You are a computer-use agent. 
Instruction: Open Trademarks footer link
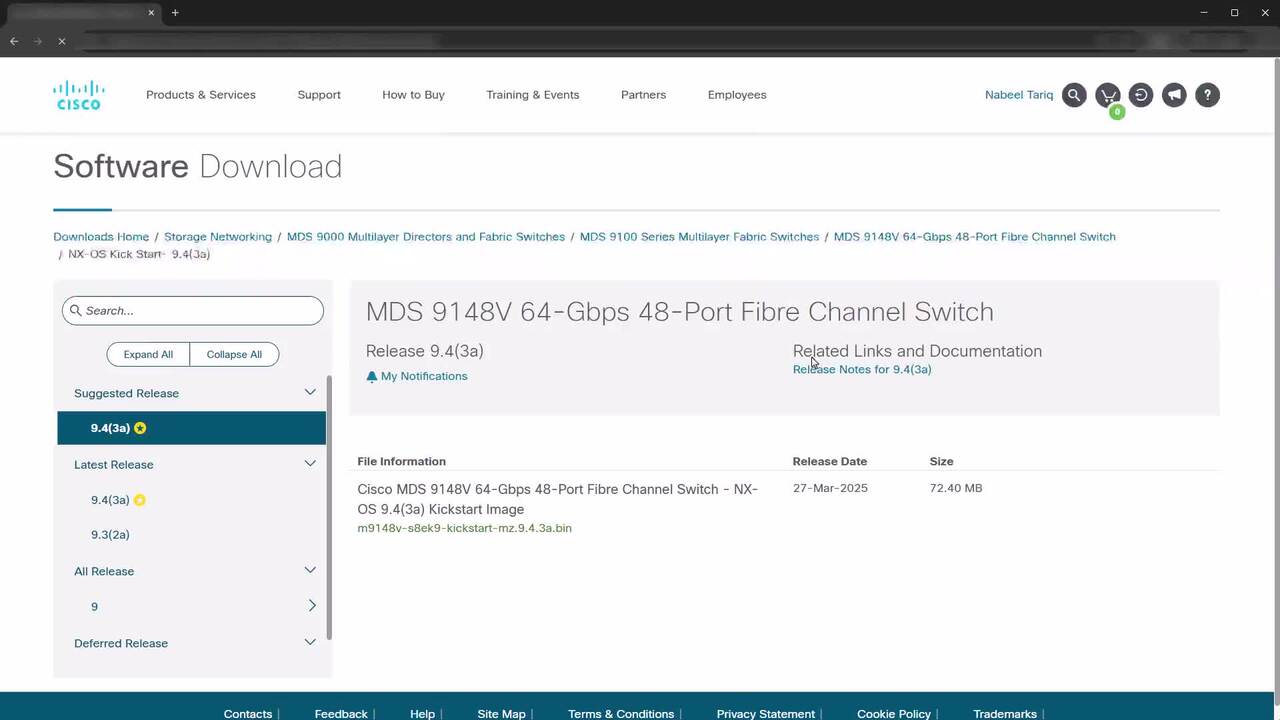point(1005,714)
